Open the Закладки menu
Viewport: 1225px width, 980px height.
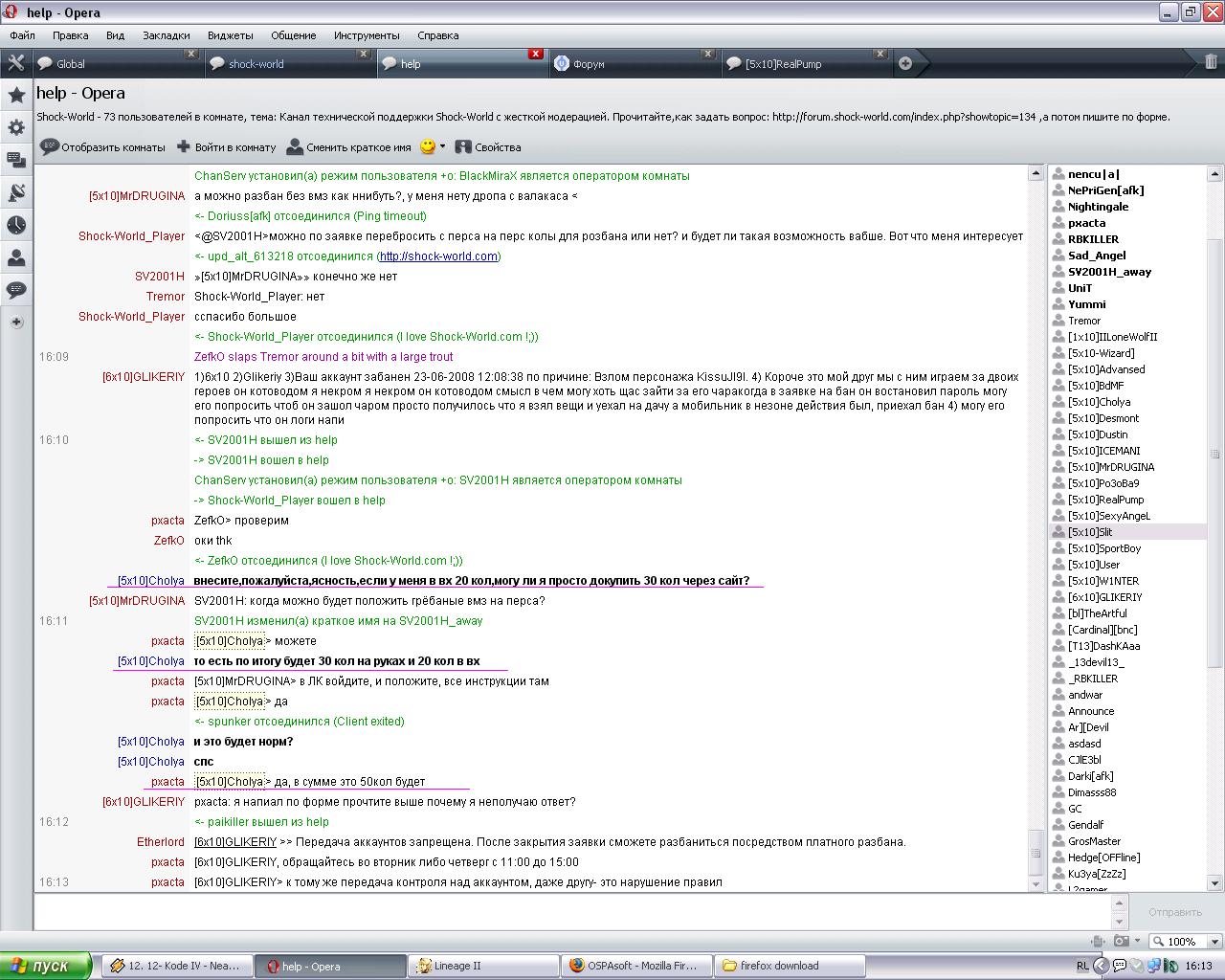click(x=167, y=35)
